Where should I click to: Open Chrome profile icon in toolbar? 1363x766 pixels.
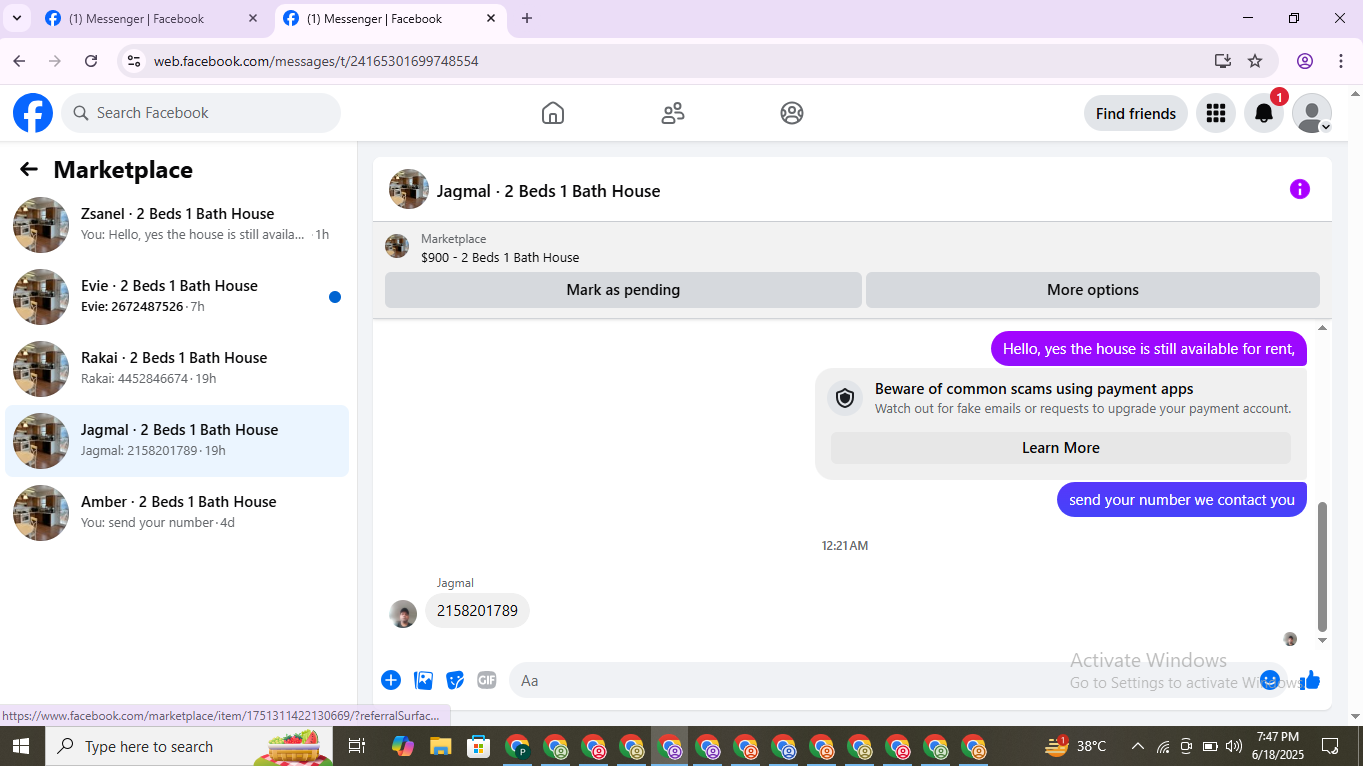pos(1305,61)
